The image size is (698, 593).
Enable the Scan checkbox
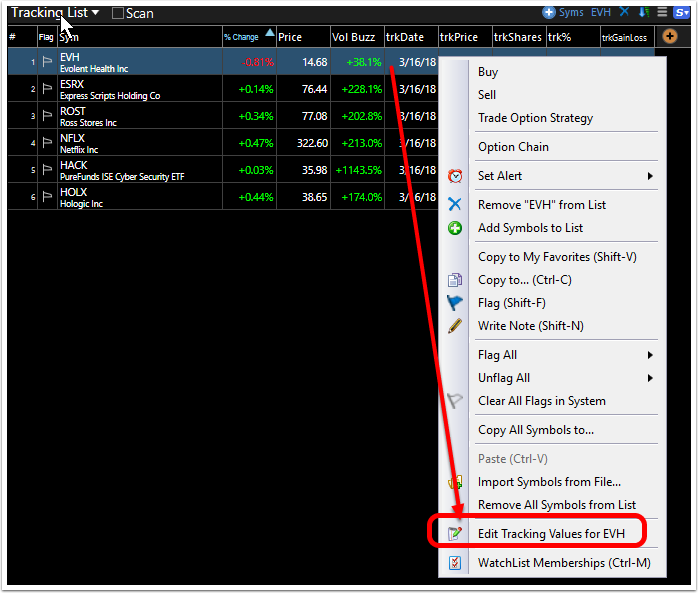coord(118,13)
